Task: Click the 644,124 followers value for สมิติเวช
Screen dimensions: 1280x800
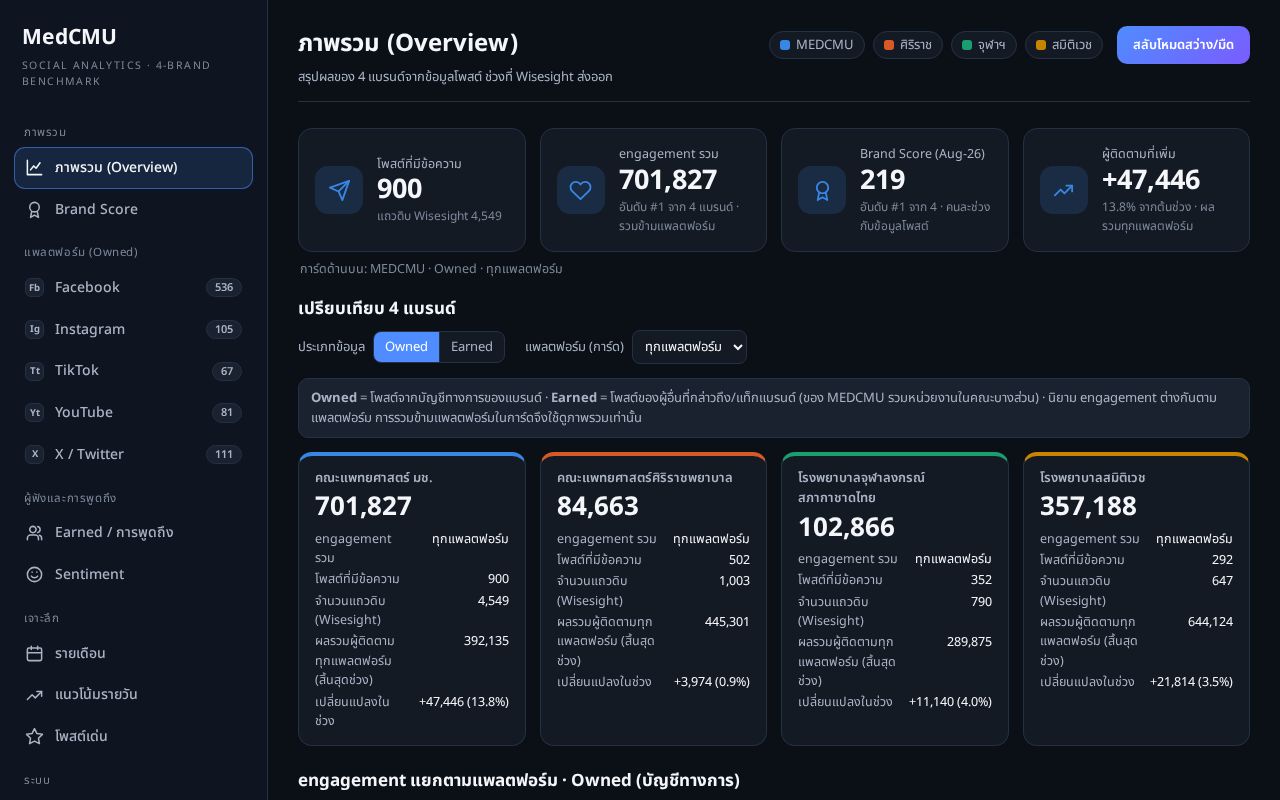Action: click(1210, 622)
